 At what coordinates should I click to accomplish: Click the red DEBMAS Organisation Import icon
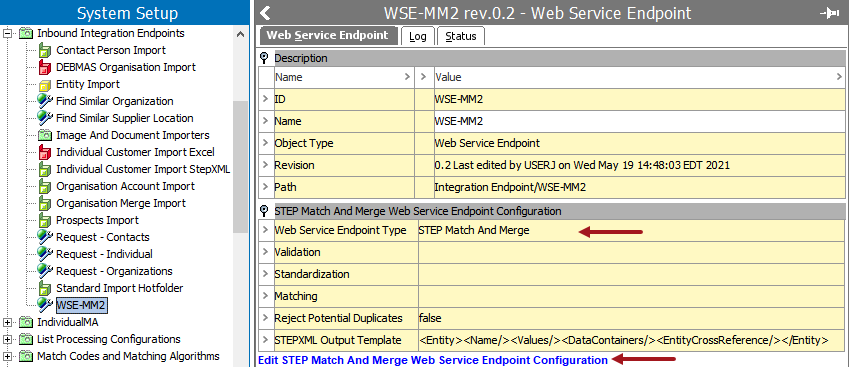click(x=45, y=68)
